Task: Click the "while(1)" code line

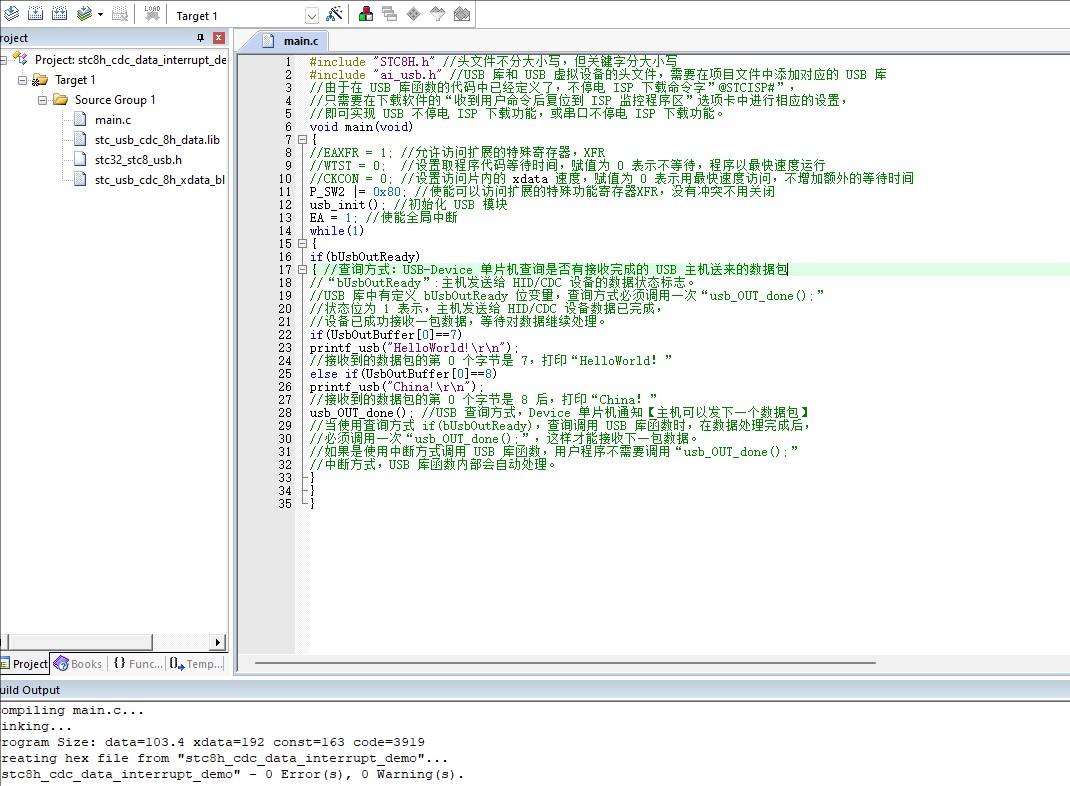Action: pos(336,231)
